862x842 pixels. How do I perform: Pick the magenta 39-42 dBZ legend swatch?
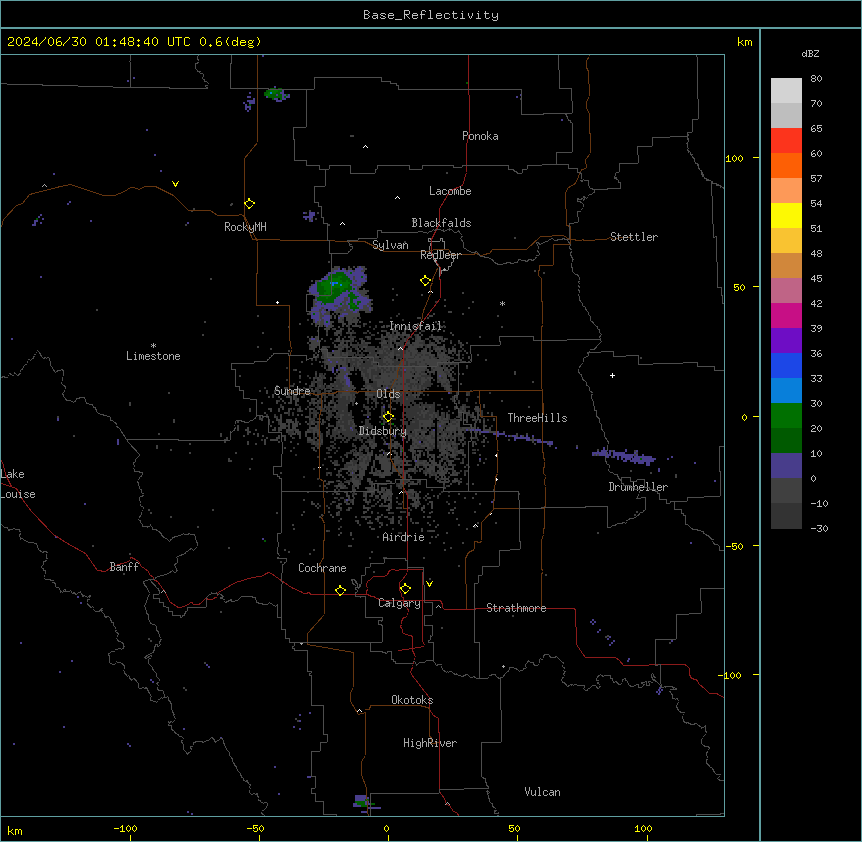(786, 315)
